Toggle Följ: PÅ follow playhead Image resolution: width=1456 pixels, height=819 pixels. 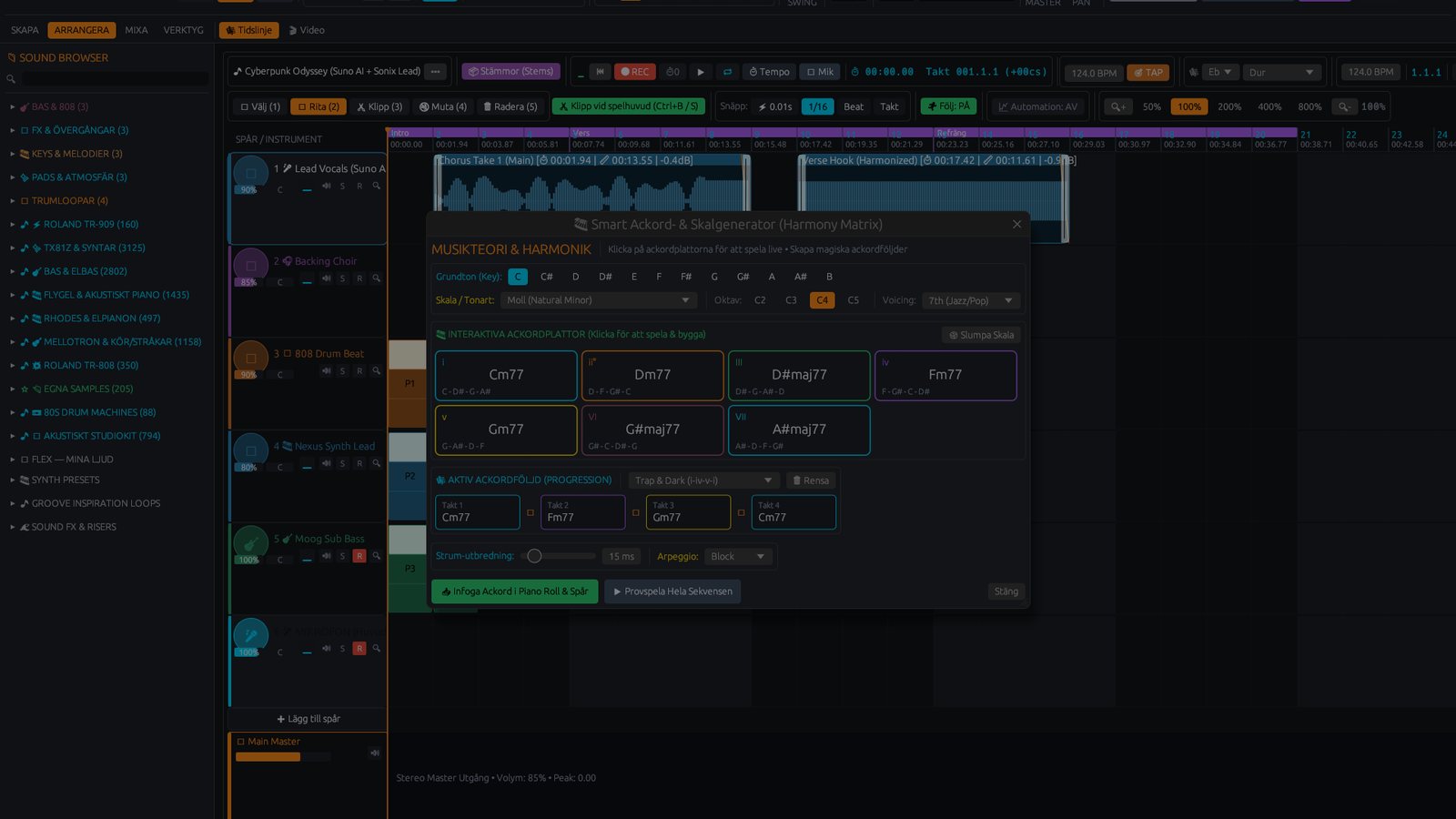[948, 106]
